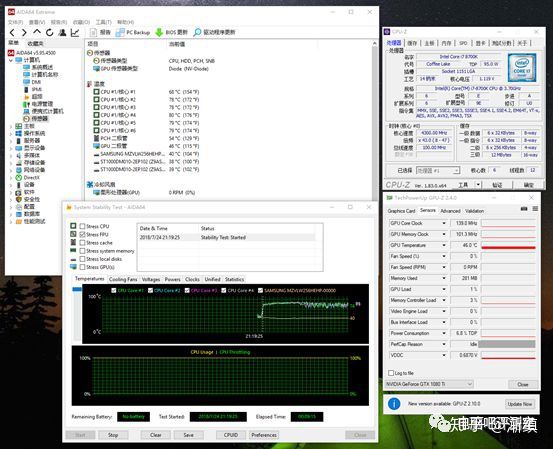This screenshot has height=449, width=553.
Task: Toggle CPU Core #4 graph checkbox
Action: pyautogui.click(x=224, y=290)
